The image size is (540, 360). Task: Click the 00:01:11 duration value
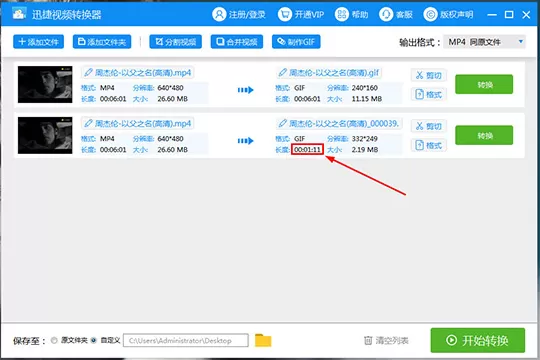coord(307,150)
